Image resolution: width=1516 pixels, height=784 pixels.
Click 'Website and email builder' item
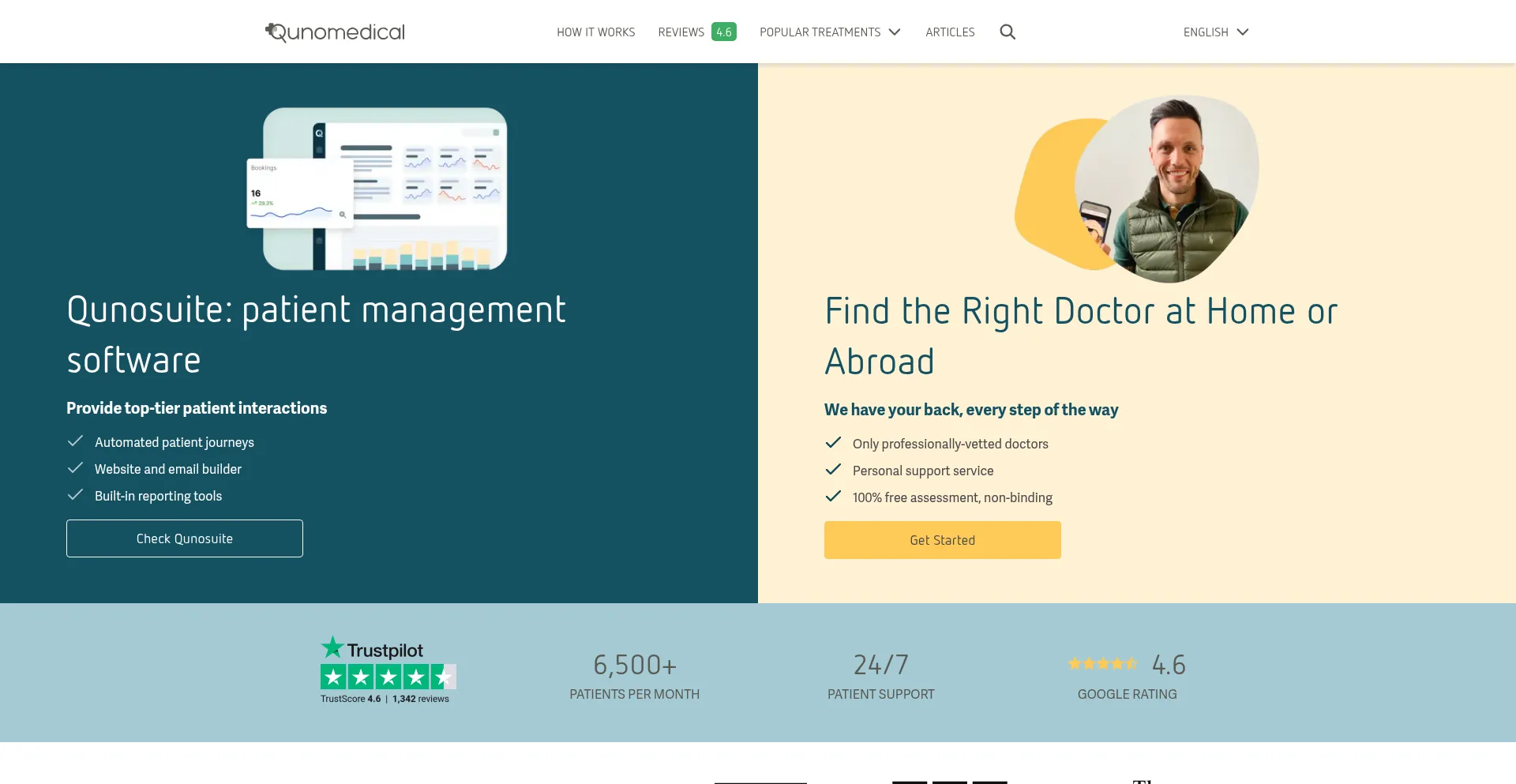[168, 469]
